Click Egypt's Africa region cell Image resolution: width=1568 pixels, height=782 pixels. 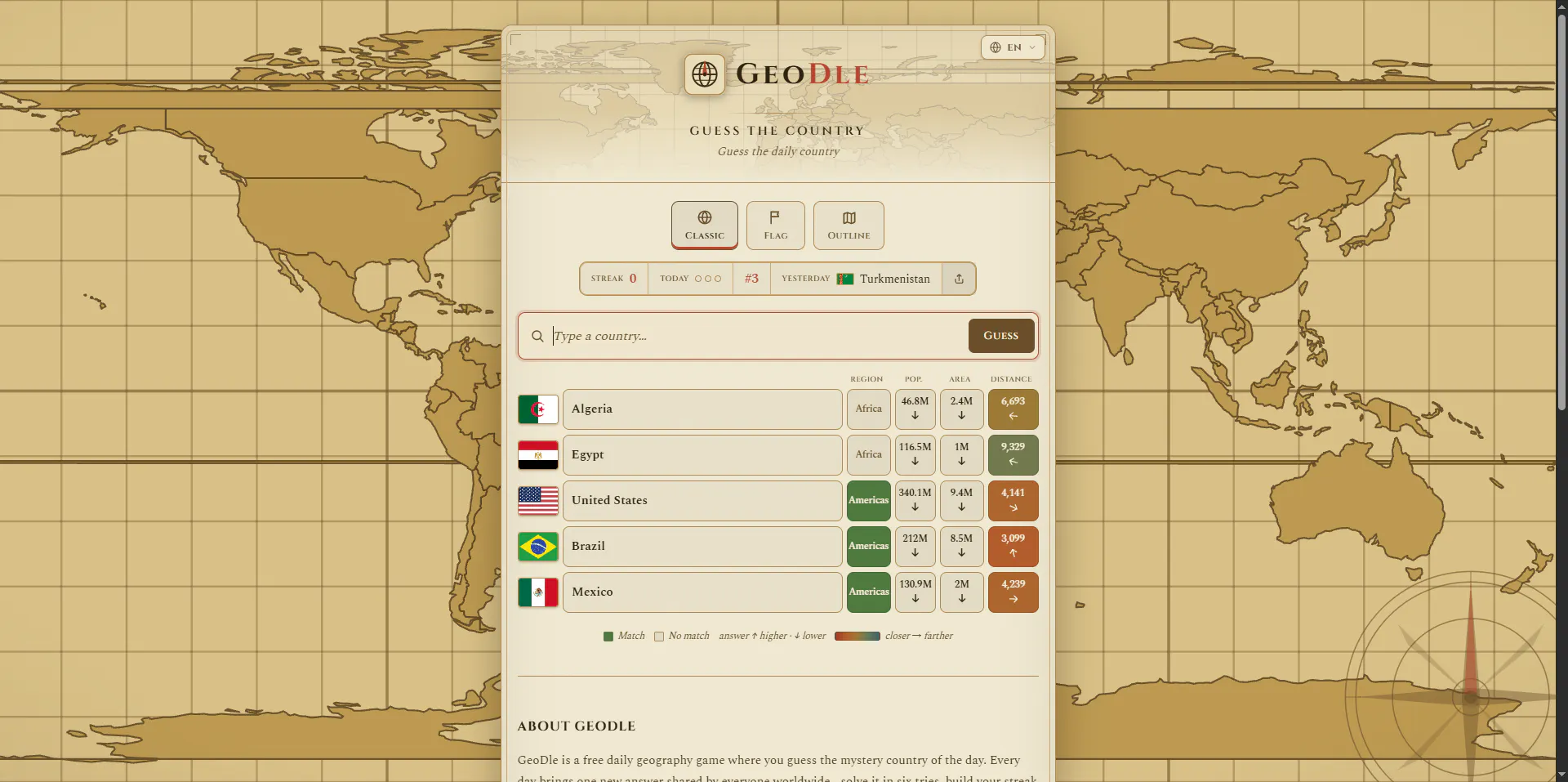pos(869,455)
